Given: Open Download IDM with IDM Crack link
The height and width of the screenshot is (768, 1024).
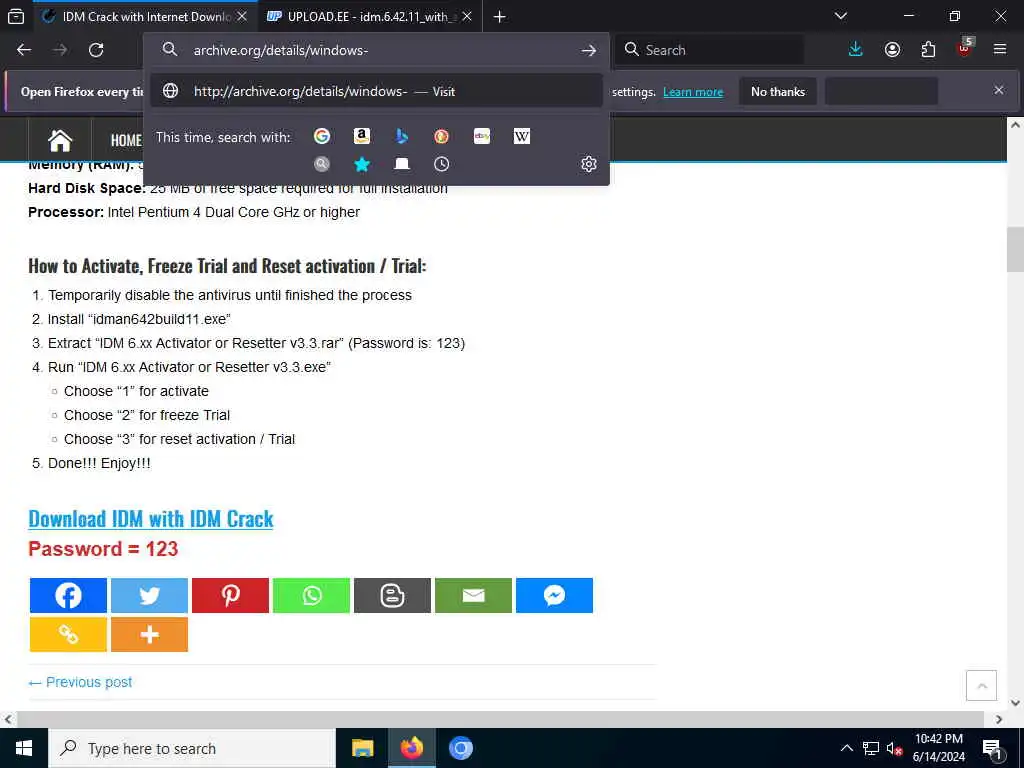Looking at the screenshot, I should (151, 519).
